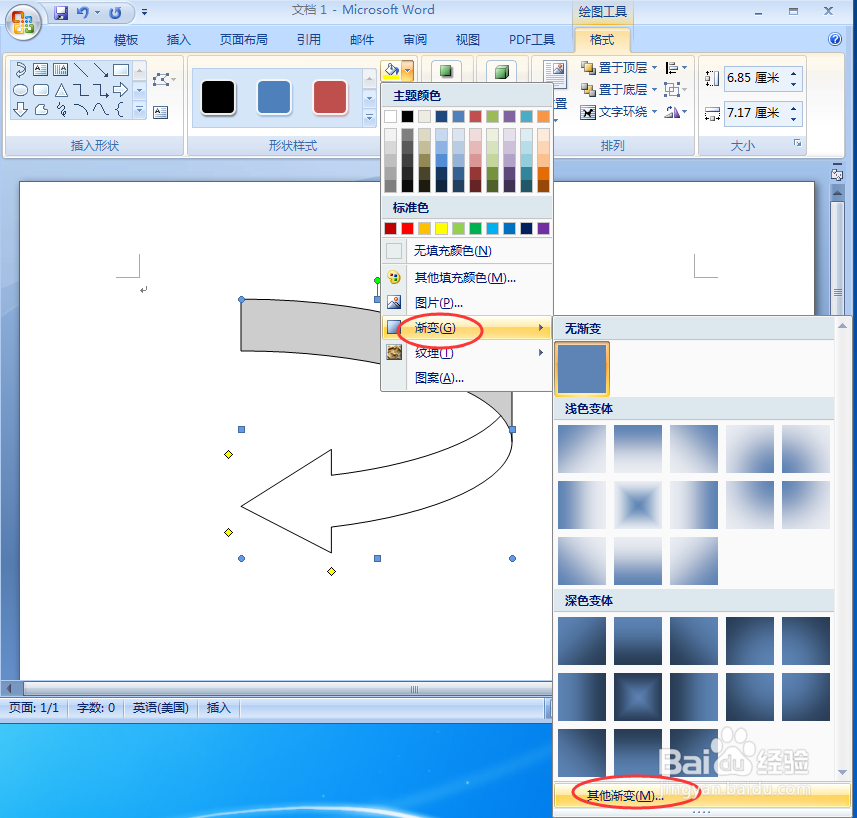Select the straight line shape
Screen dimensions: 857x818
(81, 69)
